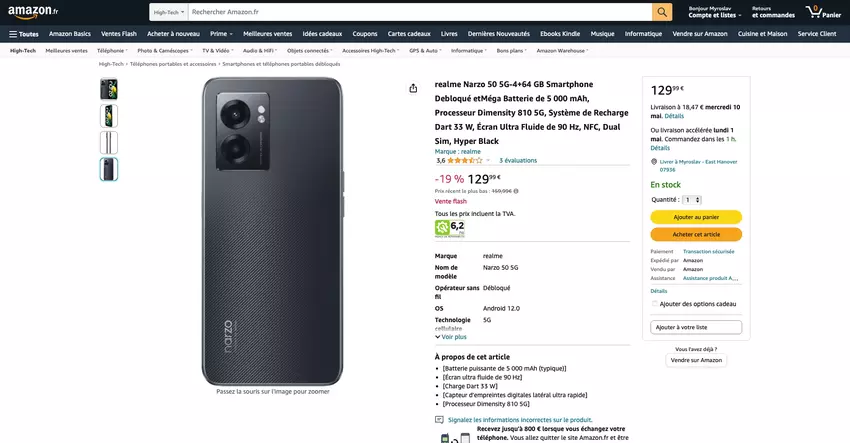
Task: Expand the Voir plus specifications
Action: click(x=451, y=337)
